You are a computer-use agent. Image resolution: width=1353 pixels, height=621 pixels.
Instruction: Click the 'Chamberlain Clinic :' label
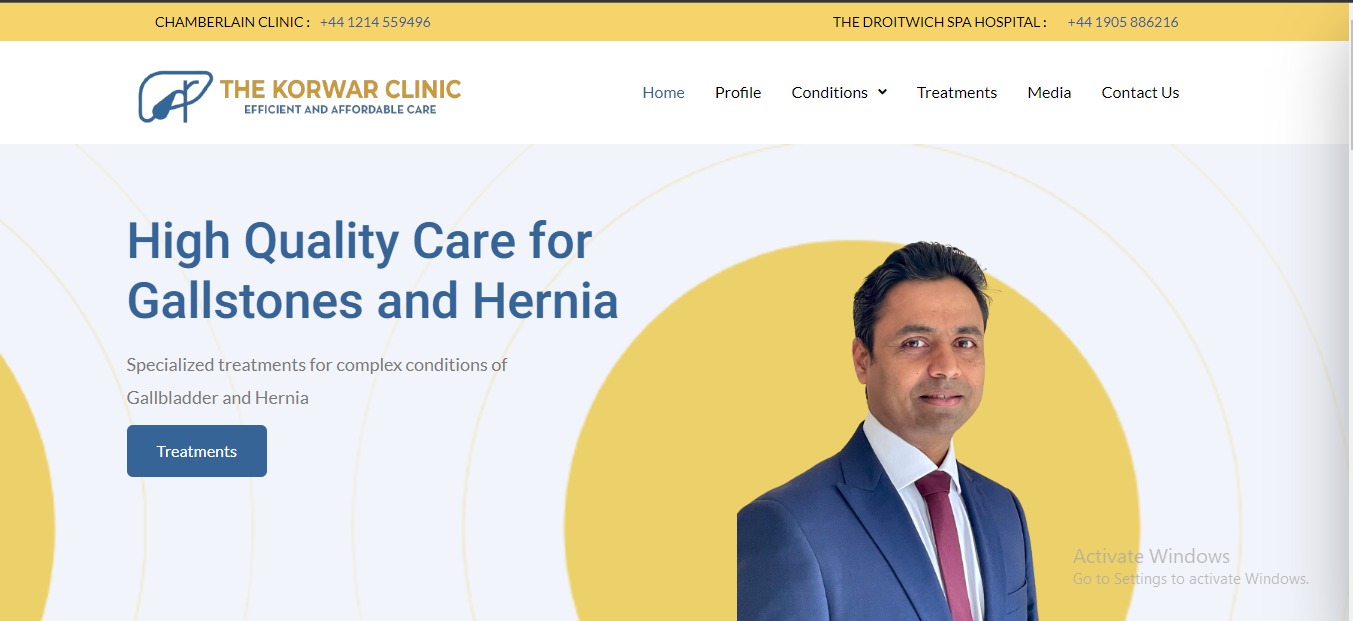coord(232,22)
